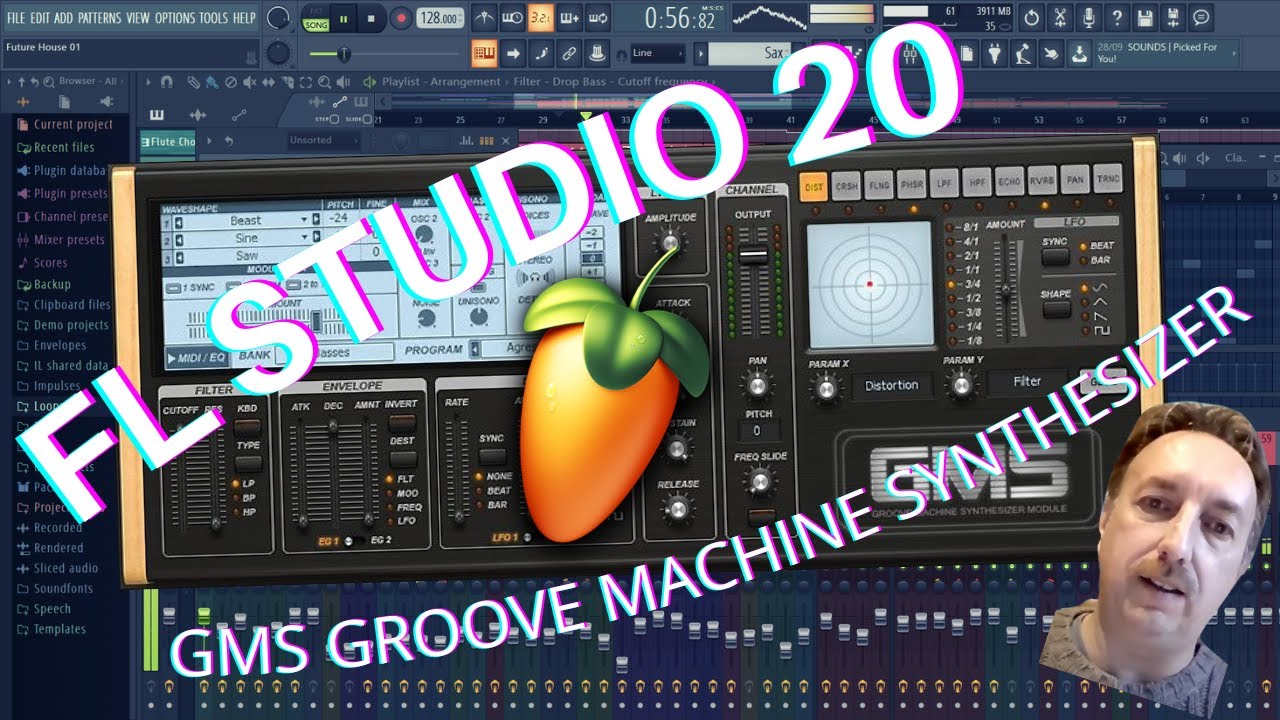Open the FILE menu
Screen dimensions: 1280x720
pos(15,18)
